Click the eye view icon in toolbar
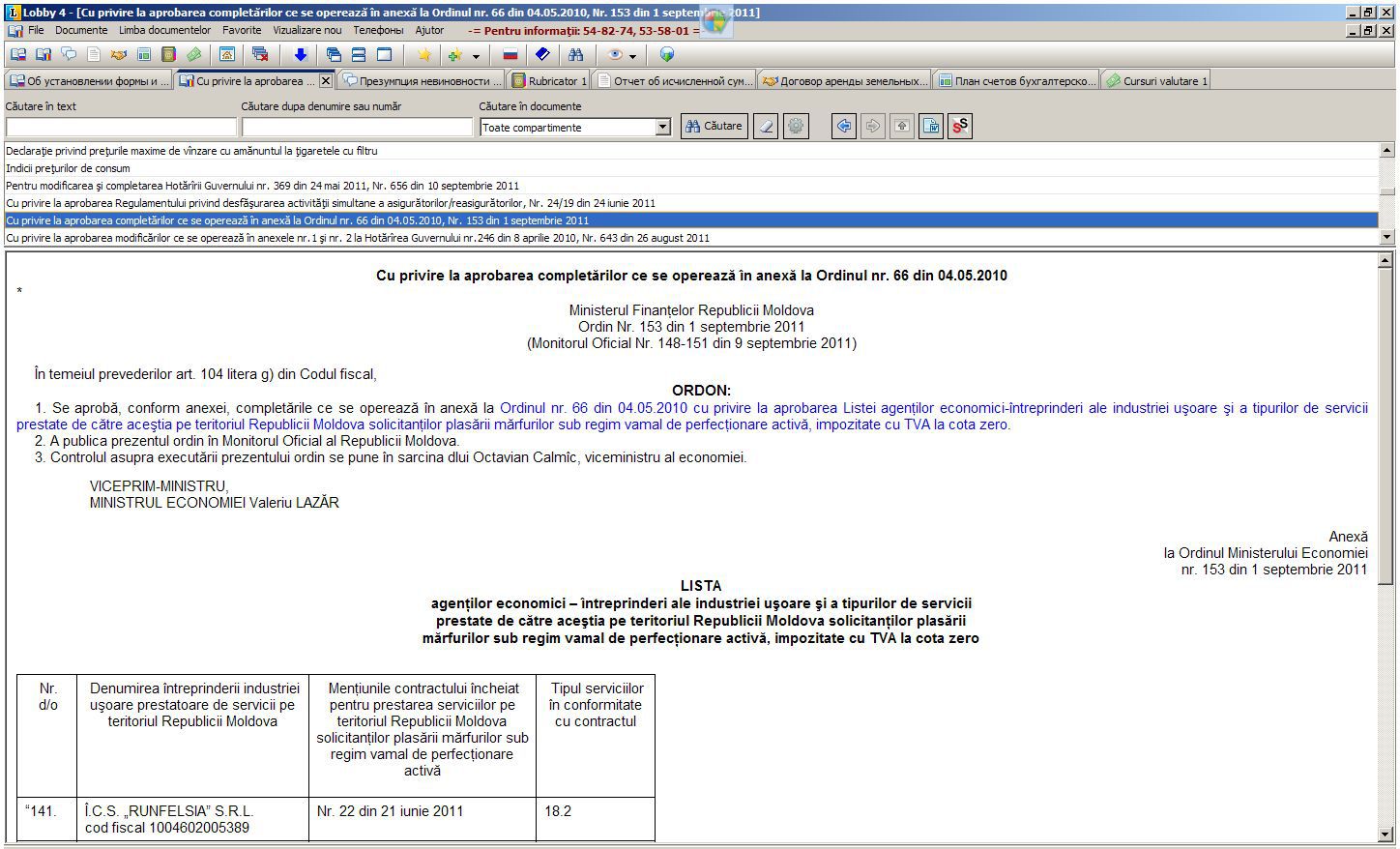The height and width of the screenshot is (849, 1400). point(615,55)
